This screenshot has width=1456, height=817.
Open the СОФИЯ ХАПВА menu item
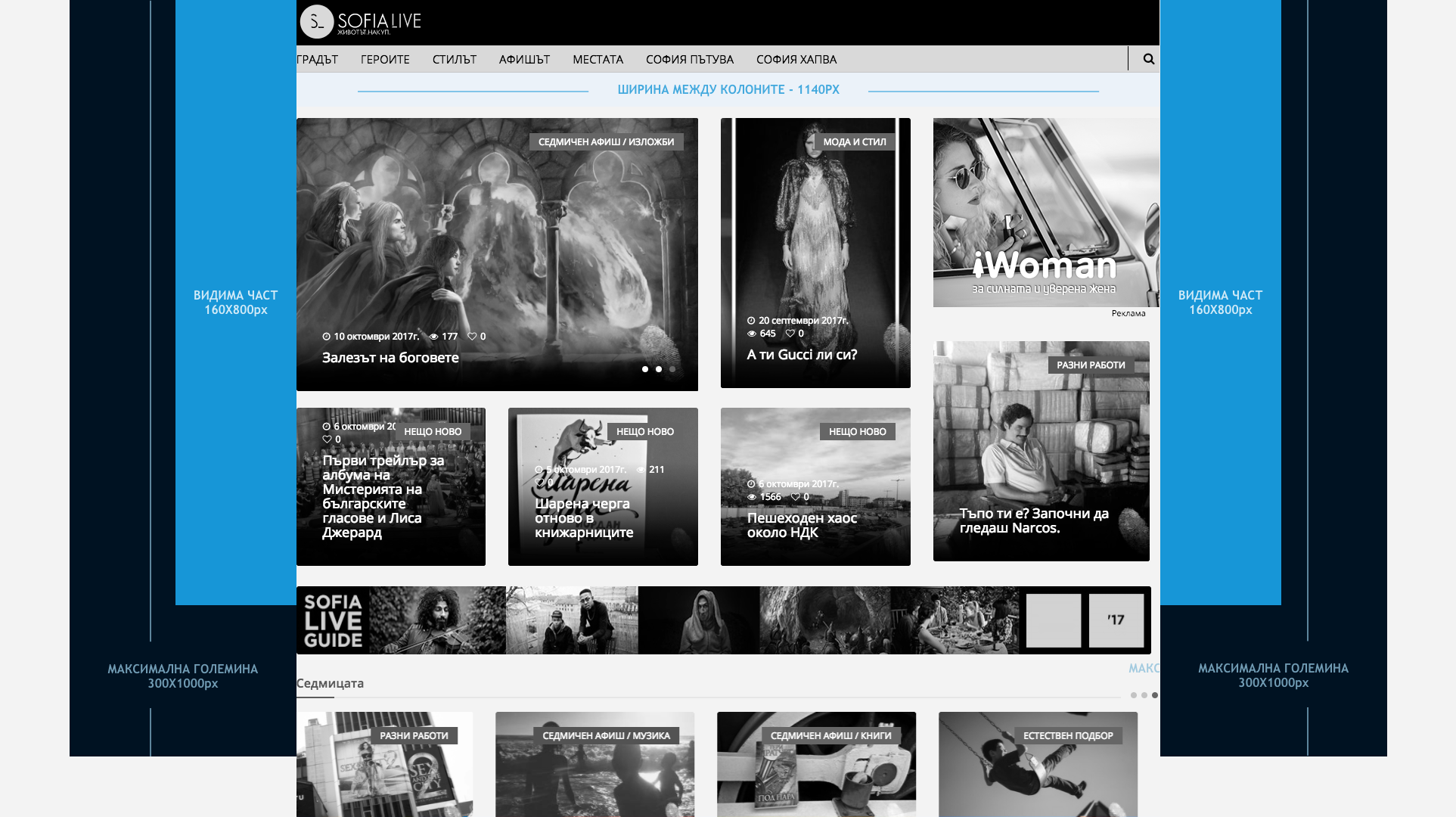pyautogui.click(x=796, y=59)
